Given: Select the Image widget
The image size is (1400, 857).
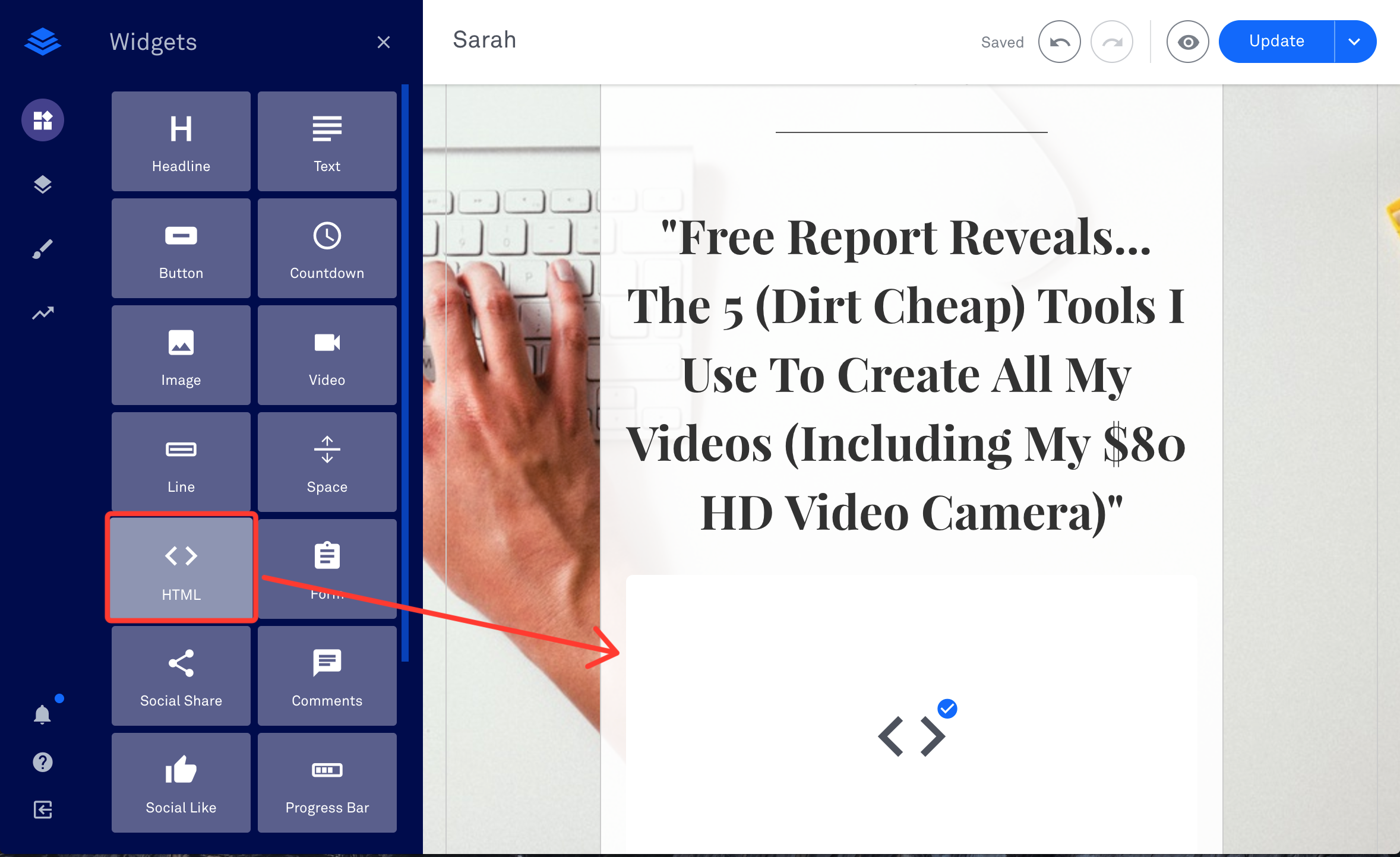Looking at the screenshot, I should click(x=181, y=355).
